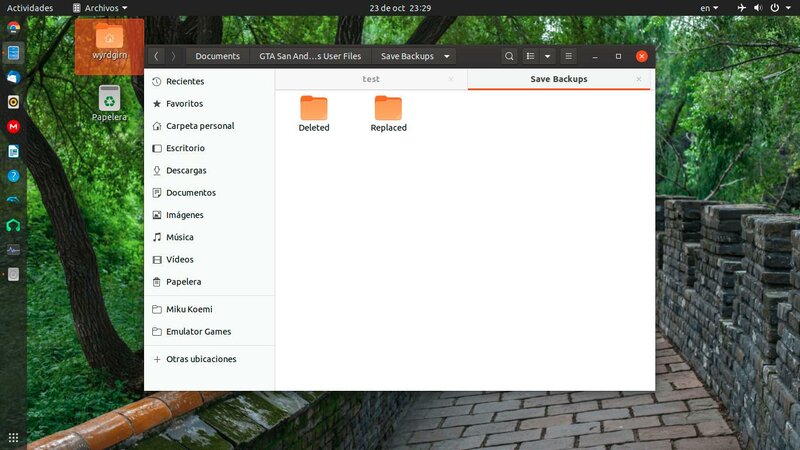
Task: Go back with the left arrow
Action: pos(156,56)
